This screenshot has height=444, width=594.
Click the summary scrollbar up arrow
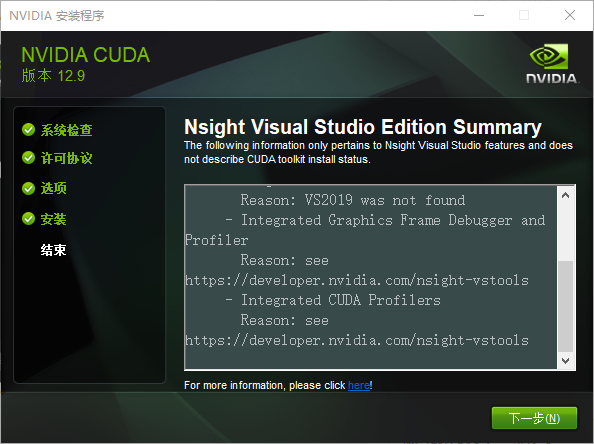566,195
